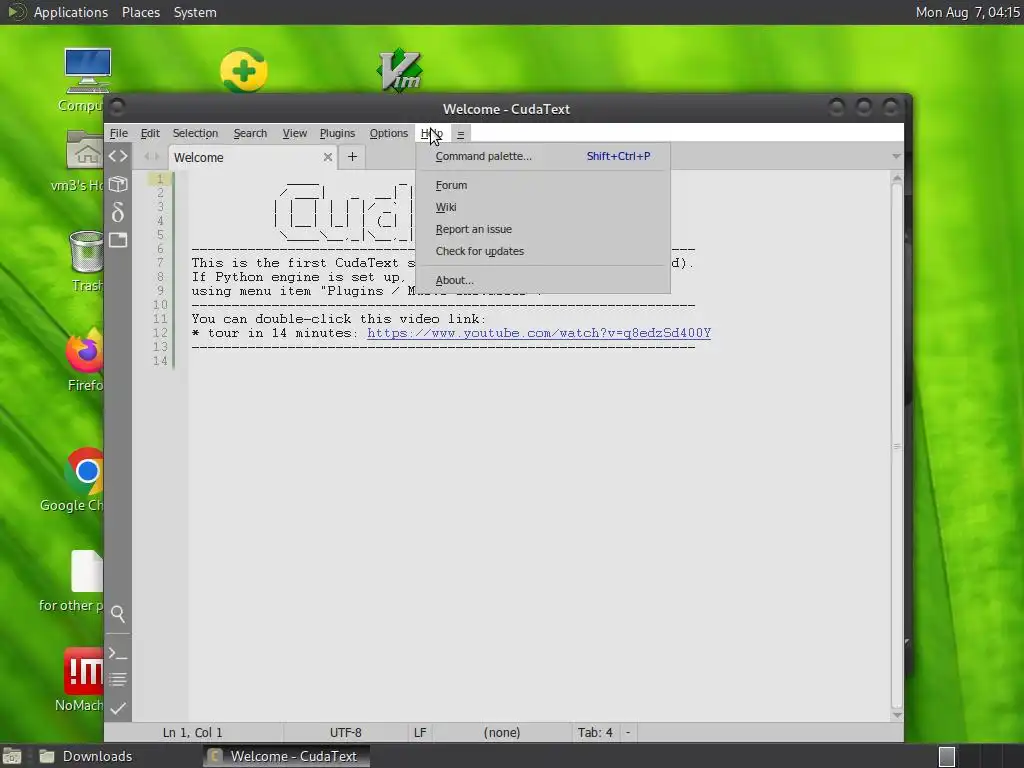
Task: Choose Forum in the Help menu
Action: (543, 185)
